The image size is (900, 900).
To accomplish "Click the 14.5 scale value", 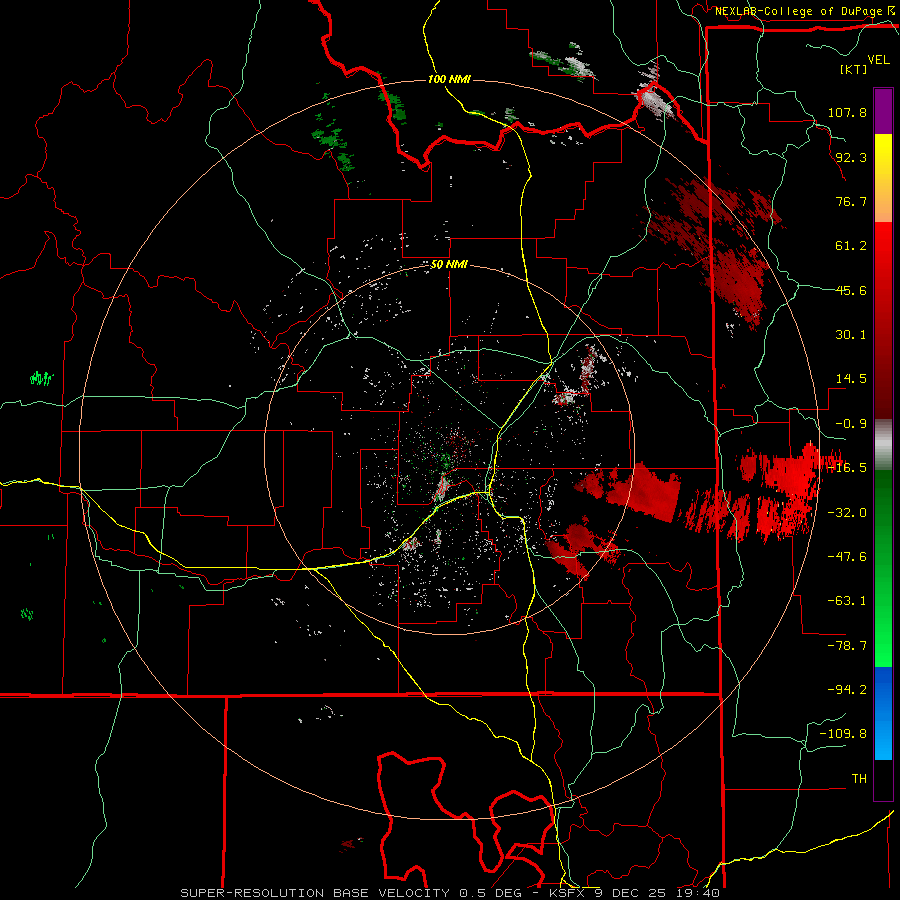I will click(x=851, y=379).
